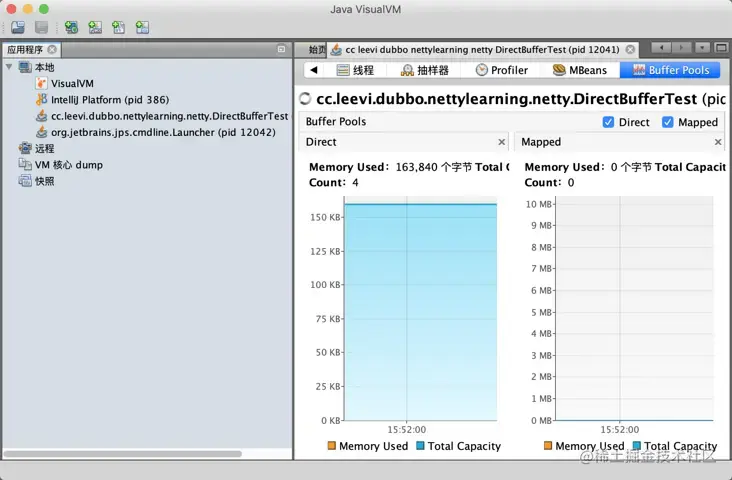Click 'Count: 0' in the Mapped panel
The width and height of the screenshot is (732, 480).
(549, 183)
